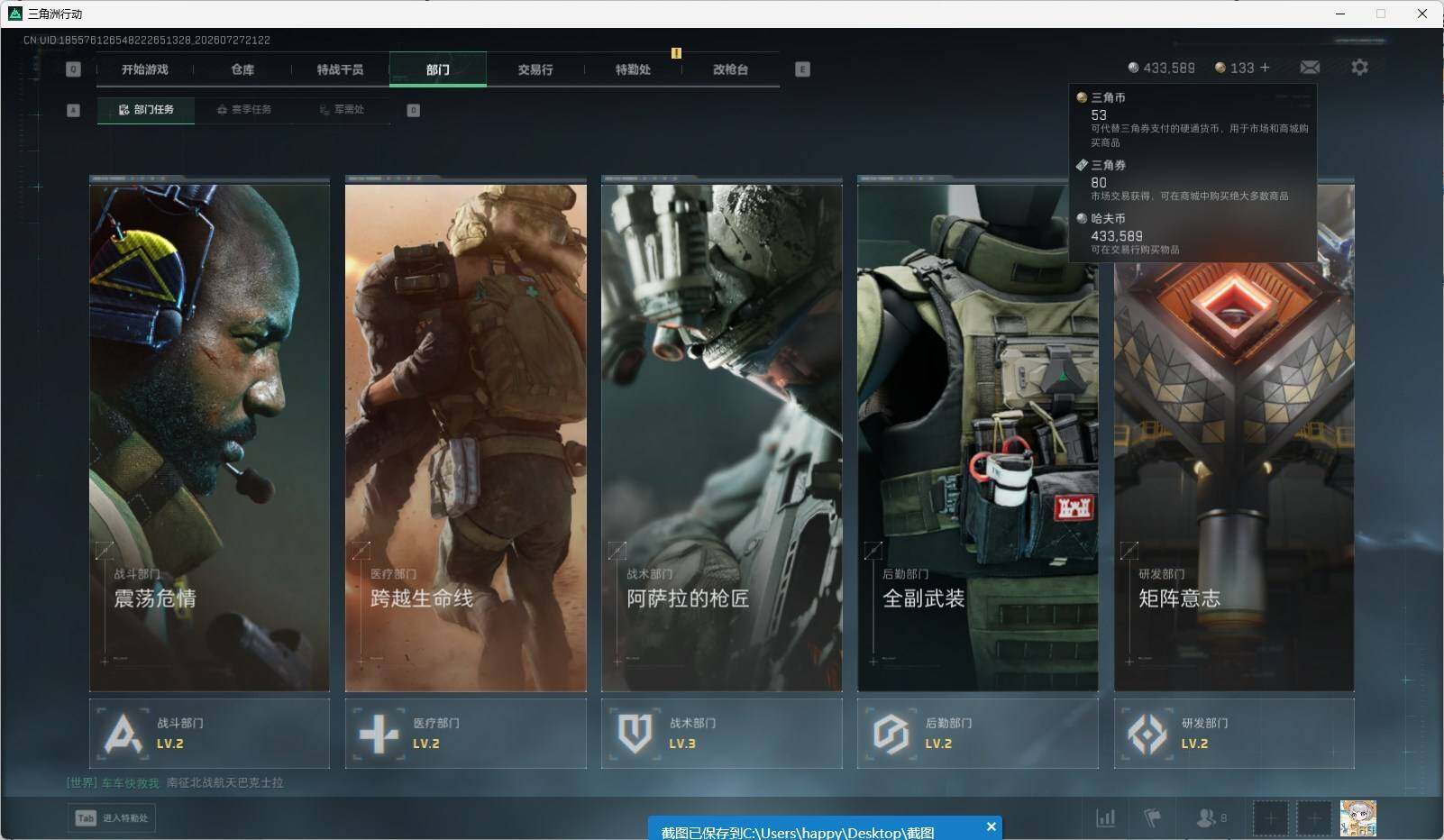Click the 哈夫币 amount 433,589 in tooltip
This screenshot has width=1444, height=840.
(1117, 236)
